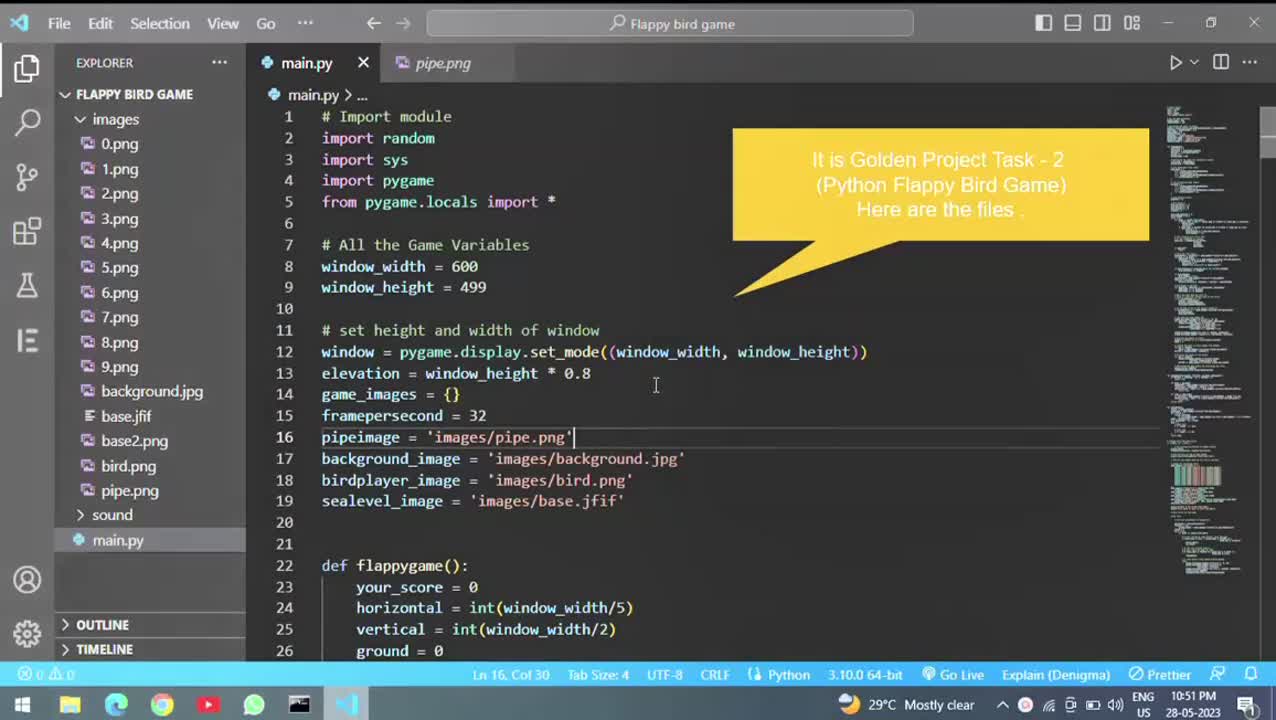1276x720 pixels.
Task: Switch to the pipe.png tab
Action: (x=442, y=63)
